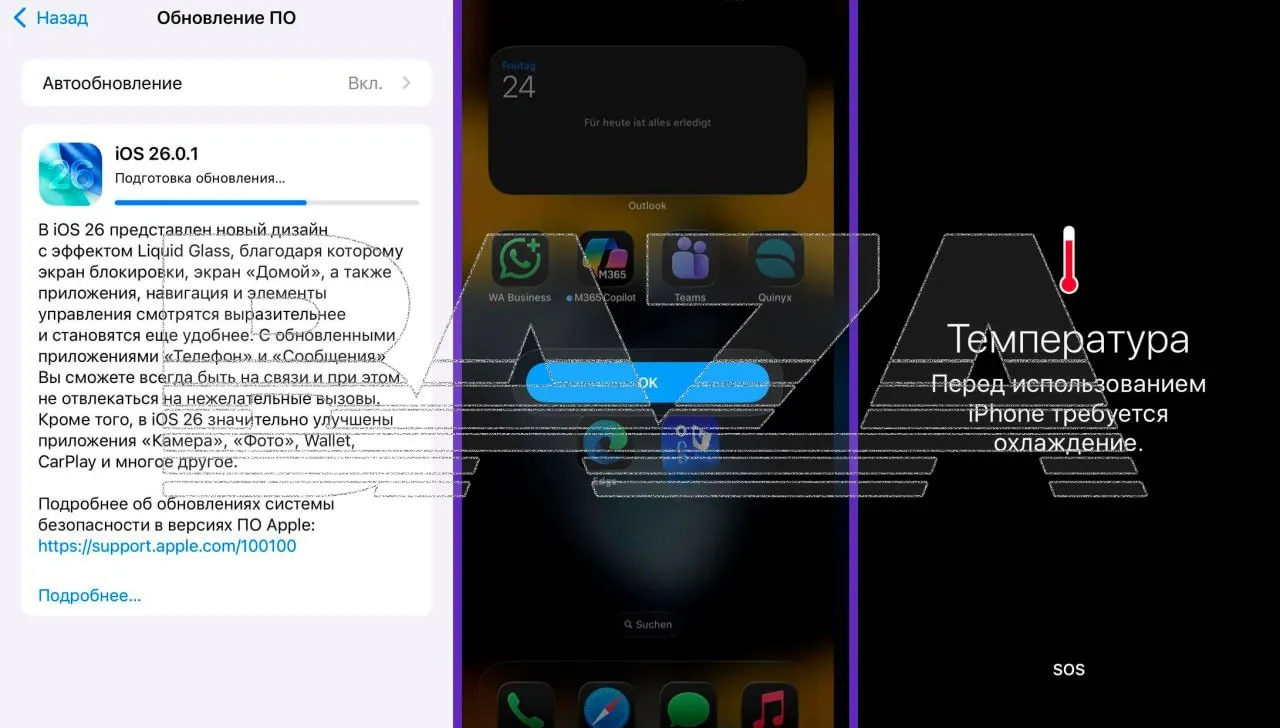Open the blue app icon beside Edge
The image size is (1280, 728).
[691, 445]
